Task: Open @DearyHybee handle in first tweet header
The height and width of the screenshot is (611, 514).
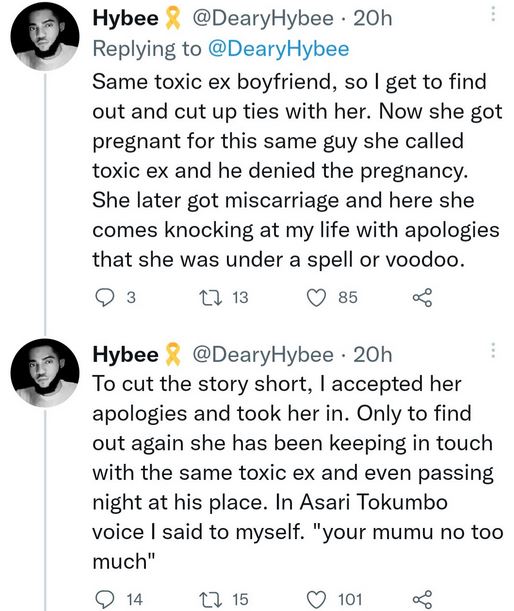Action: pyautogui.click(x=263, y=19)
